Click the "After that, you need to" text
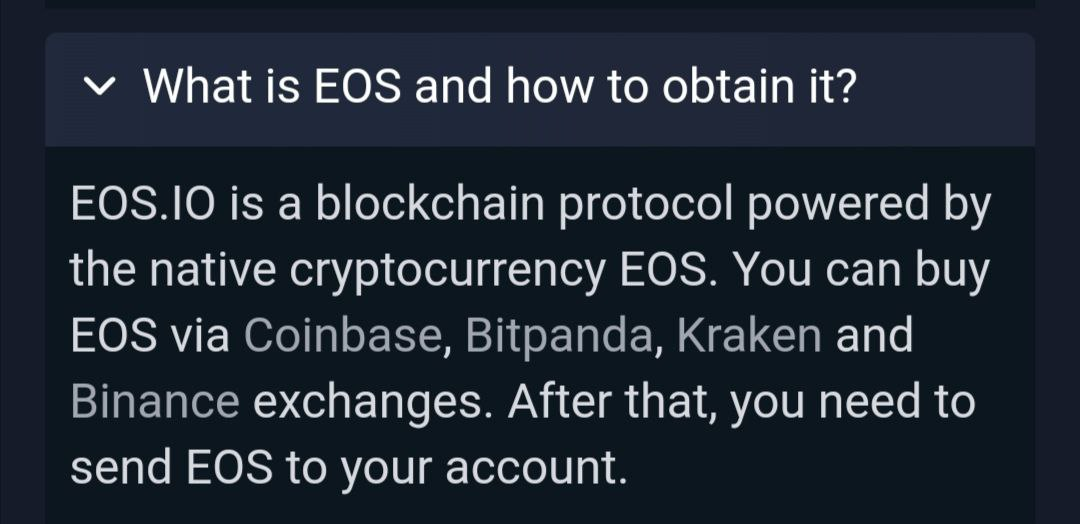 pos(740,401)
